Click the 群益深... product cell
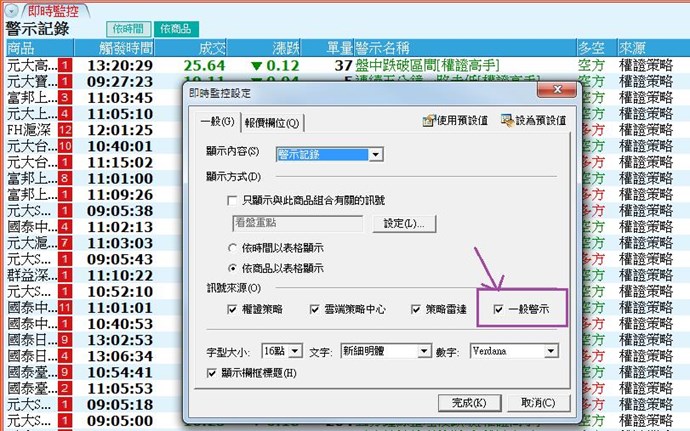Screen dimensions: 690x431 pyautogui.click(x=32, y=276)
